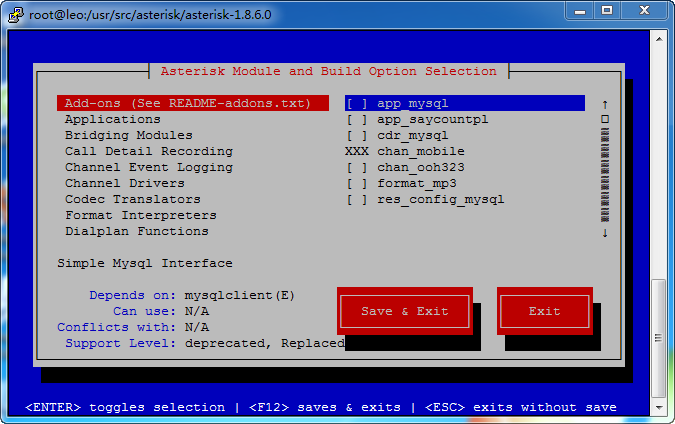Click '<ESC> exits without save' hint text
The width and height of the screenshot is (675, 424).
point(521,407)
